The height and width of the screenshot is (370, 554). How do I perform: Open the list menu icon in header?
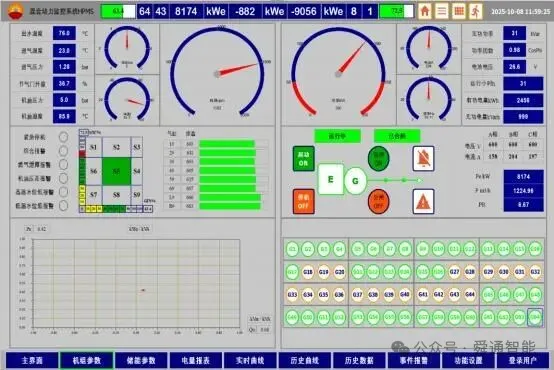tap(442, 11)
